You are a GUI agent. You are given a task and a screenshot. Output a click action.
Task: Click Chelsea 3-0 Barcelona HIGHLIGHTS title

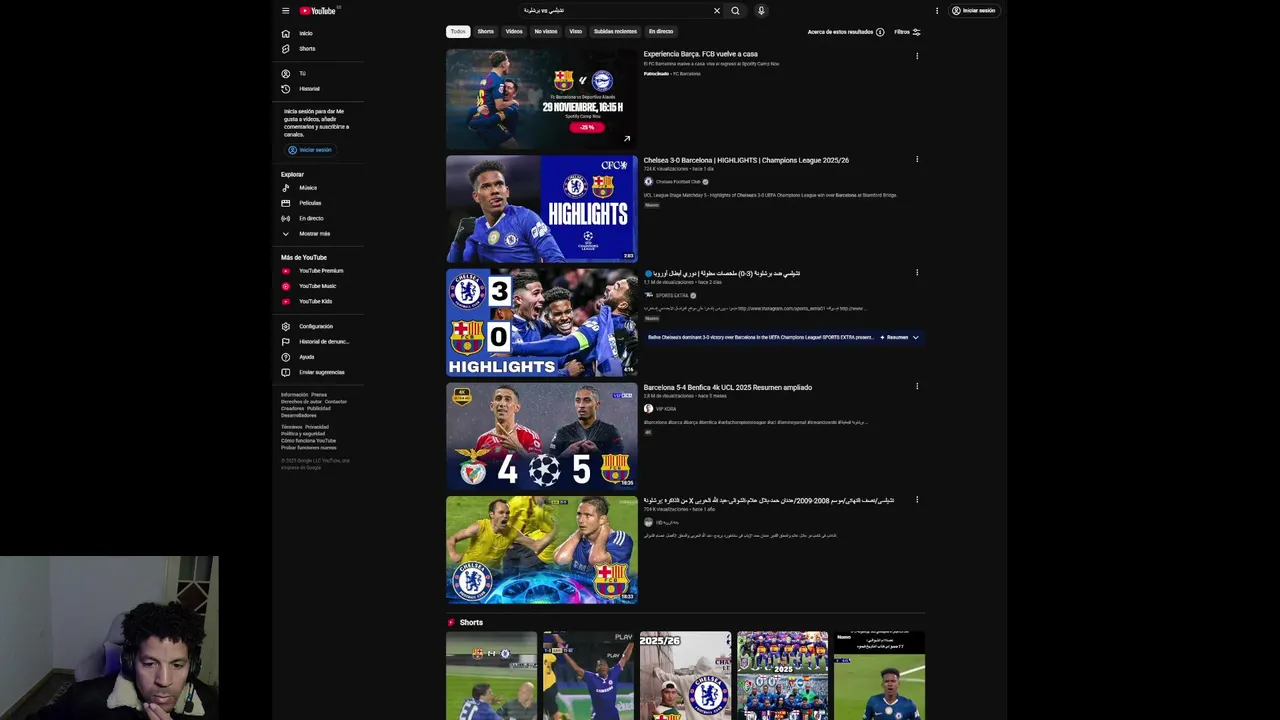pyautogui.click(x=746, y=160)
